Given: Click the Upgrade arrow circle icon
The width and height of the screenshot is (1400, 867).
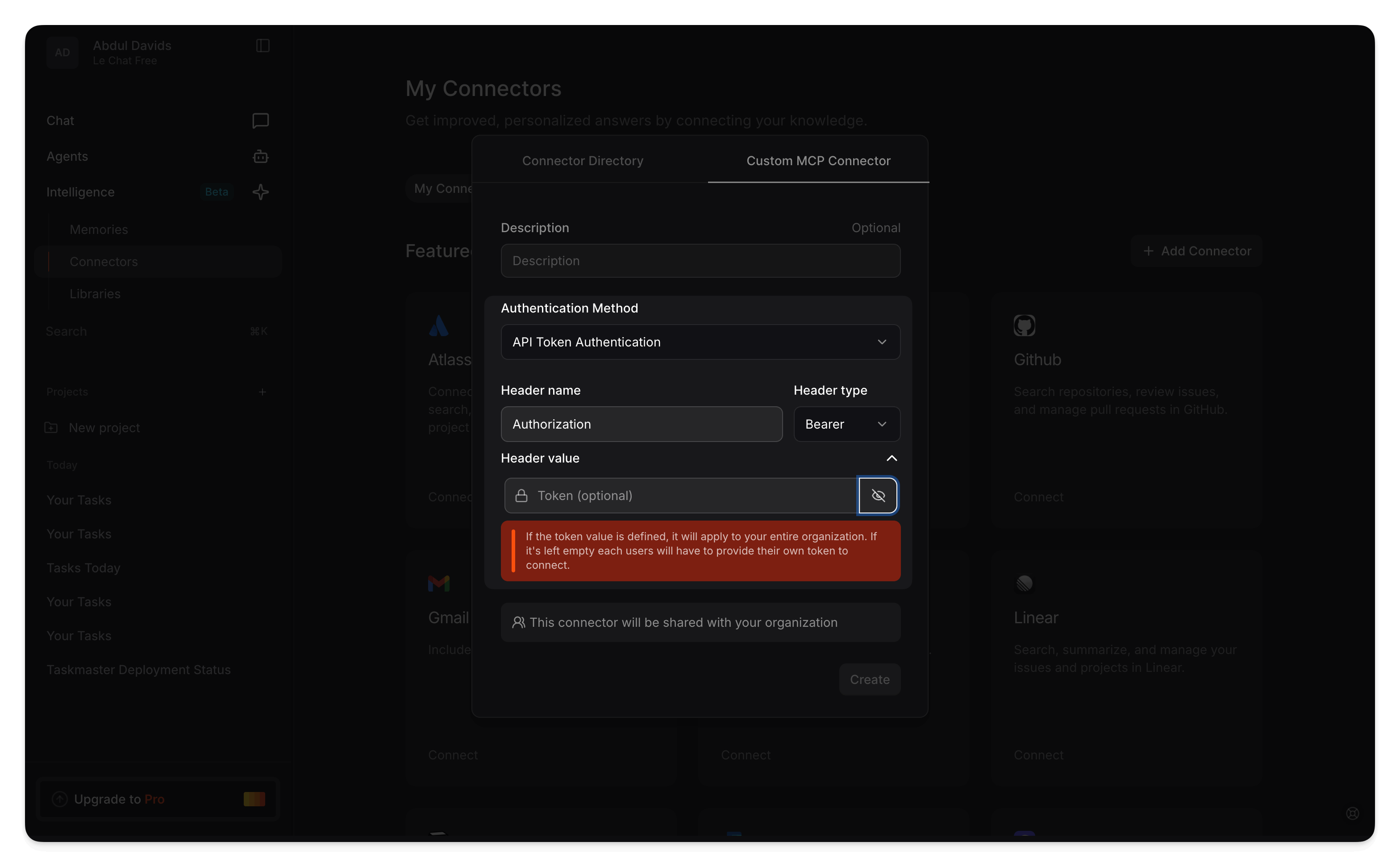Looking at the screenshot, I should (x=60, y=799).
